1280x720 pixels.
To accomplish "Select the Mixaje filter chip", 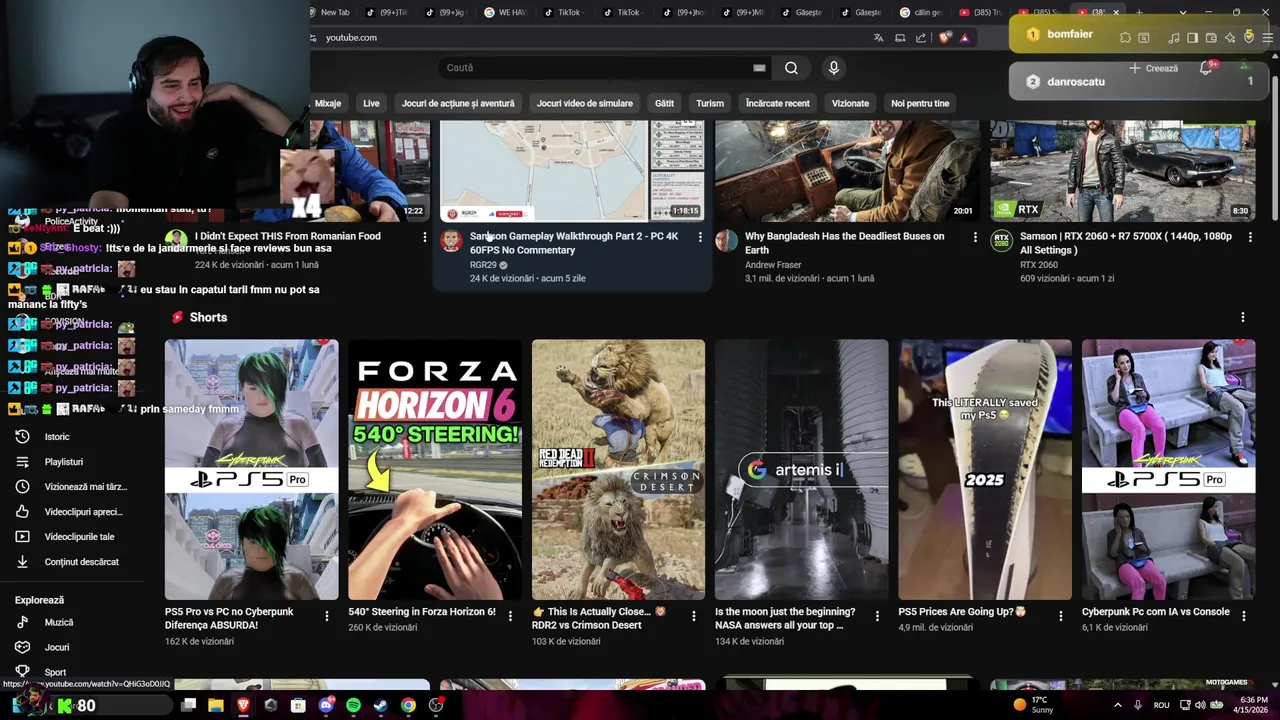I will 328,103.
